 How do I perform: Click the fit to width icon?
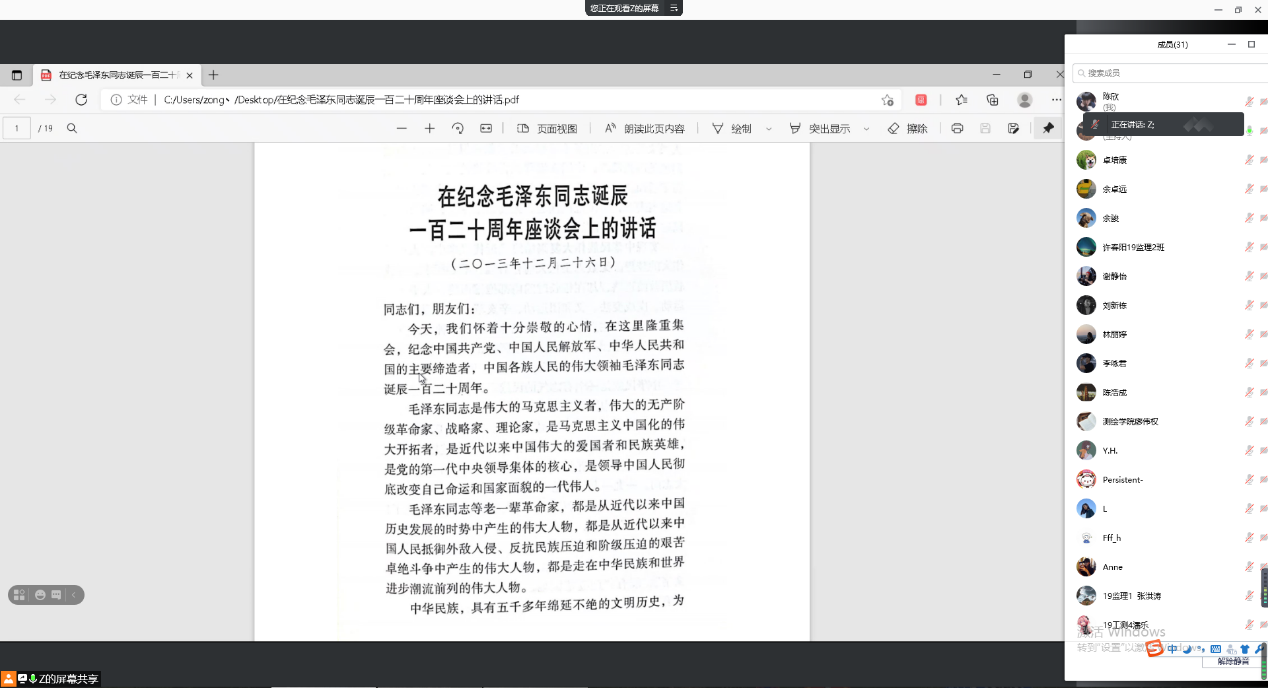pyautogui.click(x=486, y=128)
